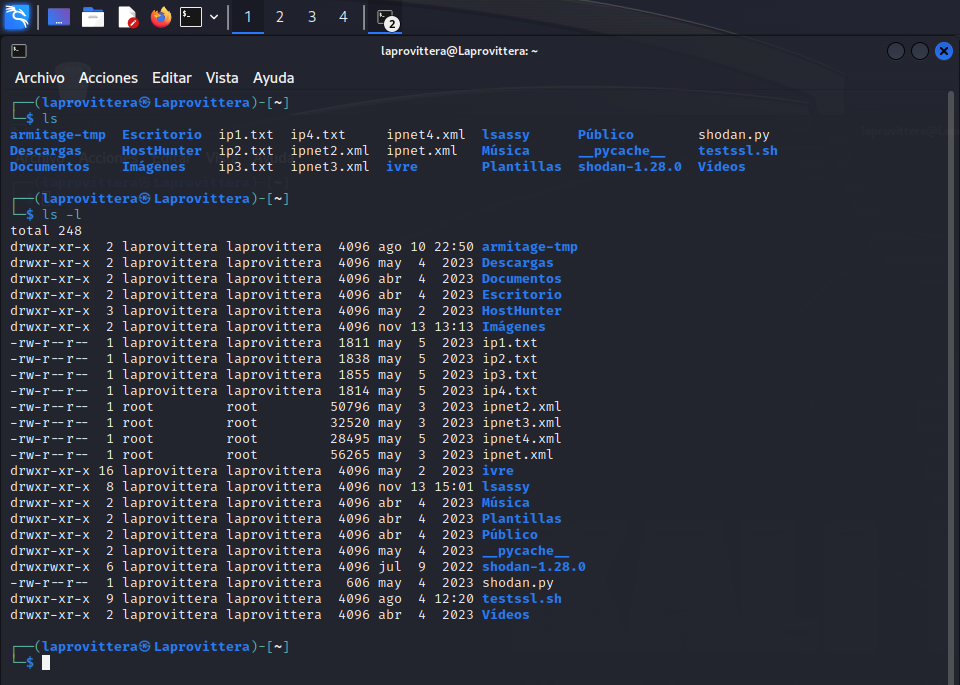Click the show desktop panel icon
This screenshot has width=960, height=685.
pos(59,17)
